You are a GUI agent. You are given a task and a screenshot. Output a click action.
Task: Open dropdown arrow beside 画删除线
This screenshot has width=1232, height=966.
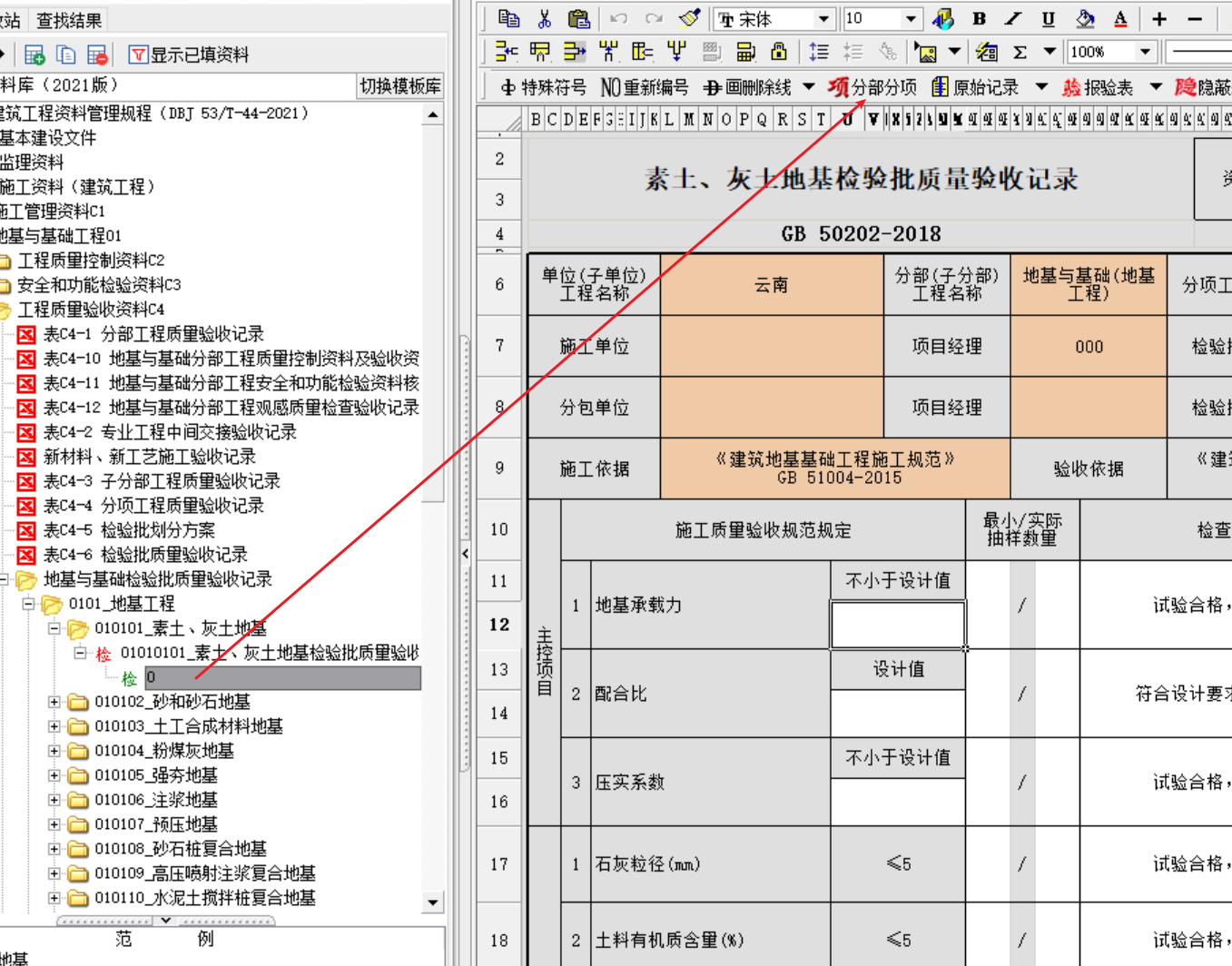tap(808, 87)
